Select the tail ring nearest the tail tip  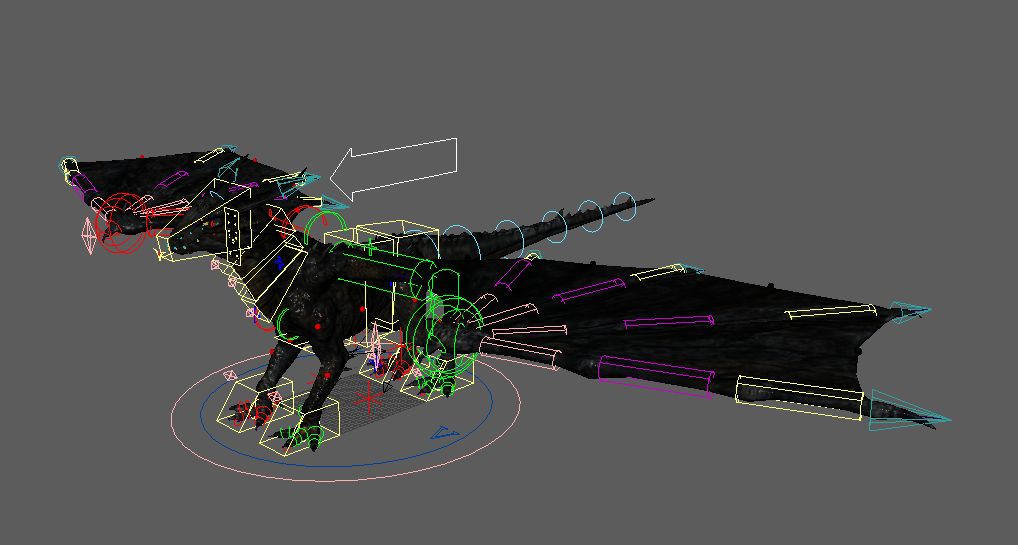pos(625,207)
